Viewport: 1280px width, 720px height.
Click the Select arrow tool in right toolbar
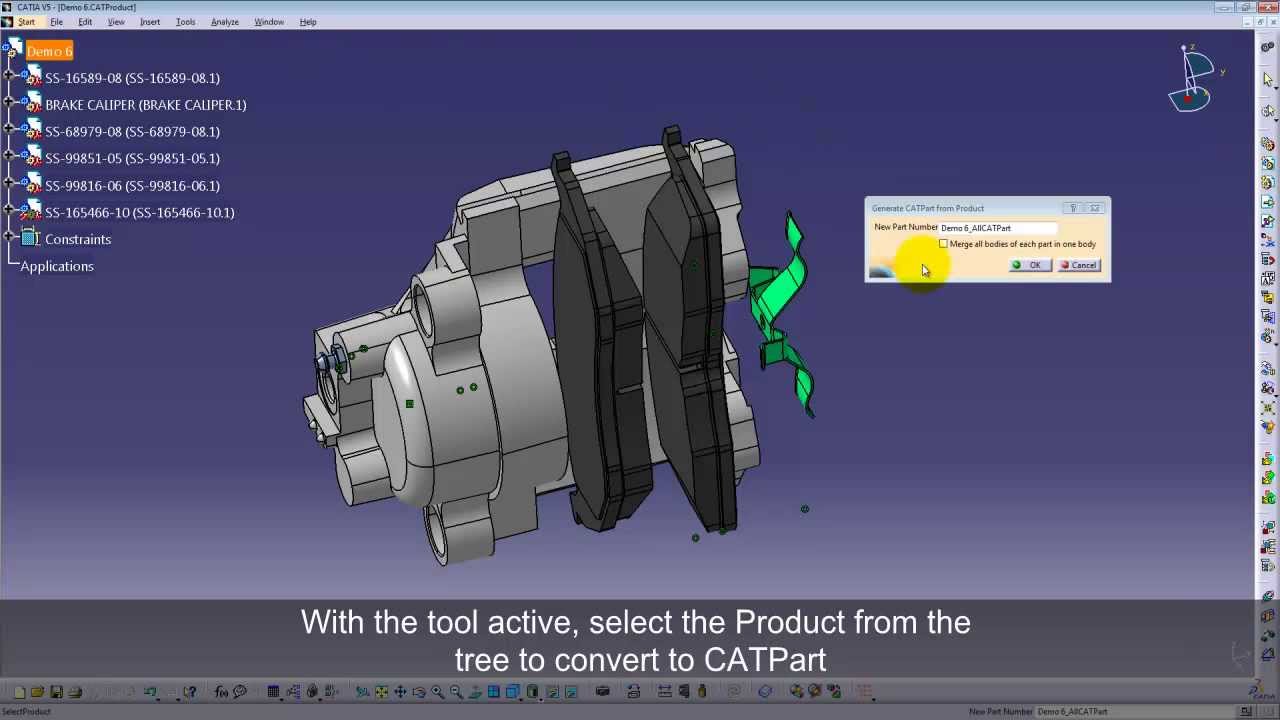1267,80
